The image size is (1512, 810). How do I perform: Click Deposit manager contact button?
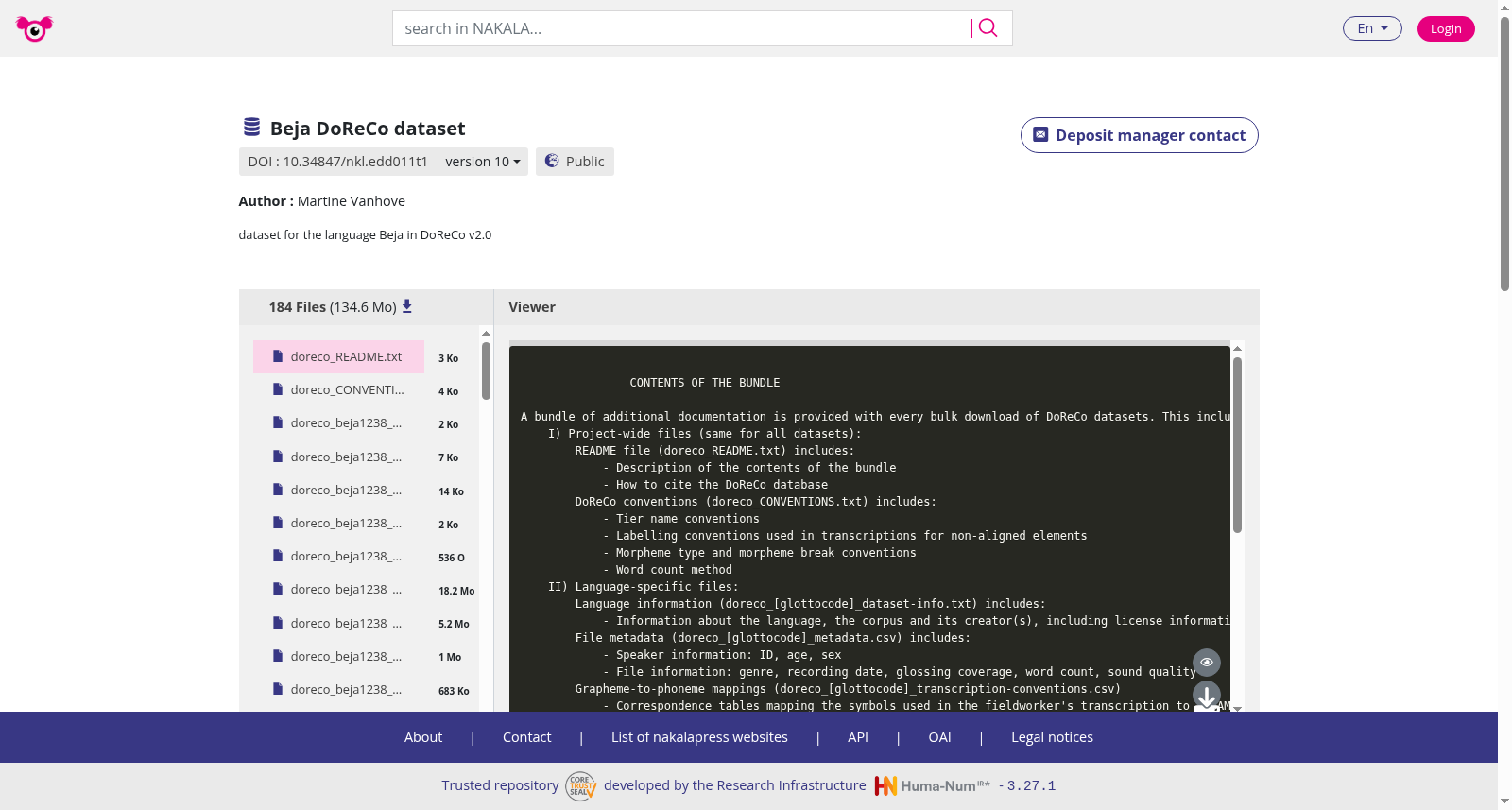click(x=1139, y=135)
